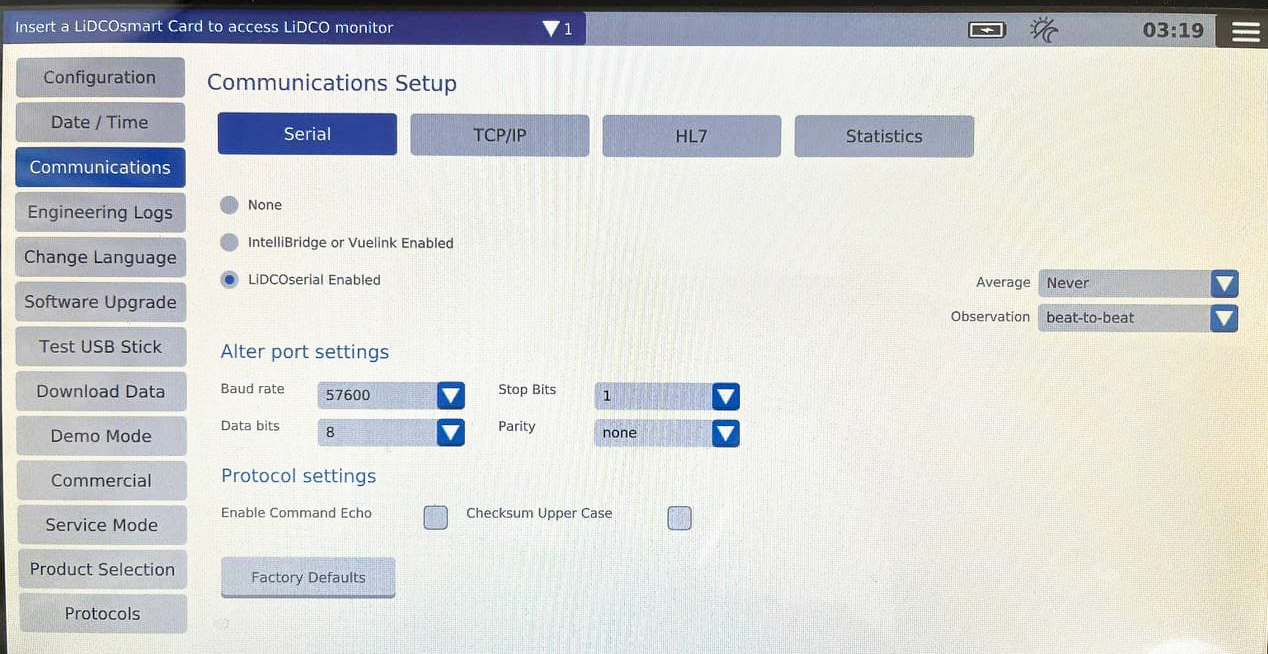This screenshot has height=654, width=1268.
Task: Select LiDCOserial Enabled option
Action: (229, 280)
